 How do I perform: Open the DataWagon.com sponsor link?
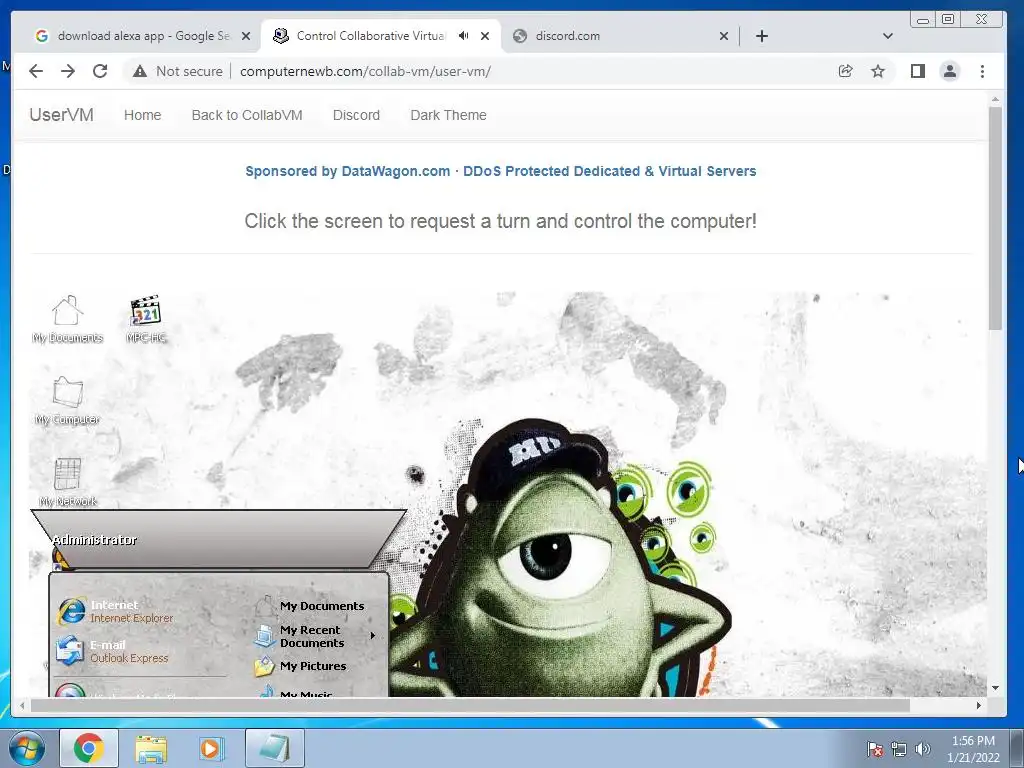coord(500,171)
